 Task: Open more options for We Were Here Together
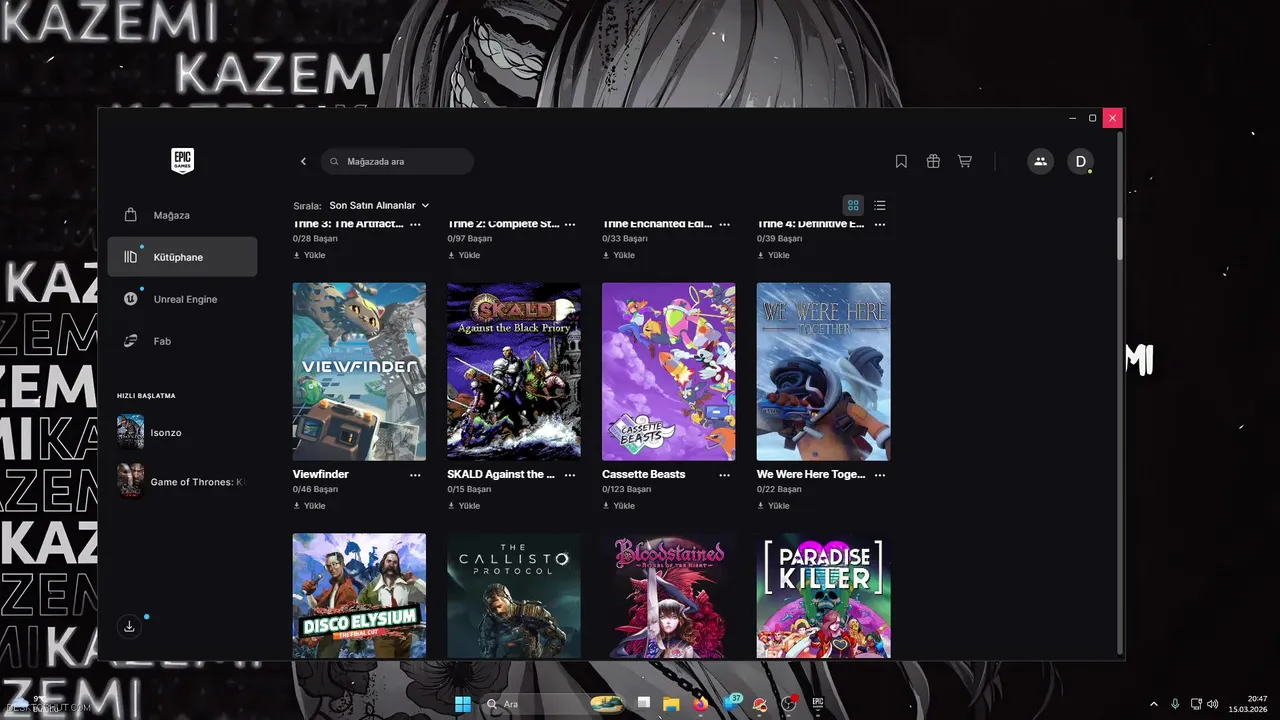880,475
